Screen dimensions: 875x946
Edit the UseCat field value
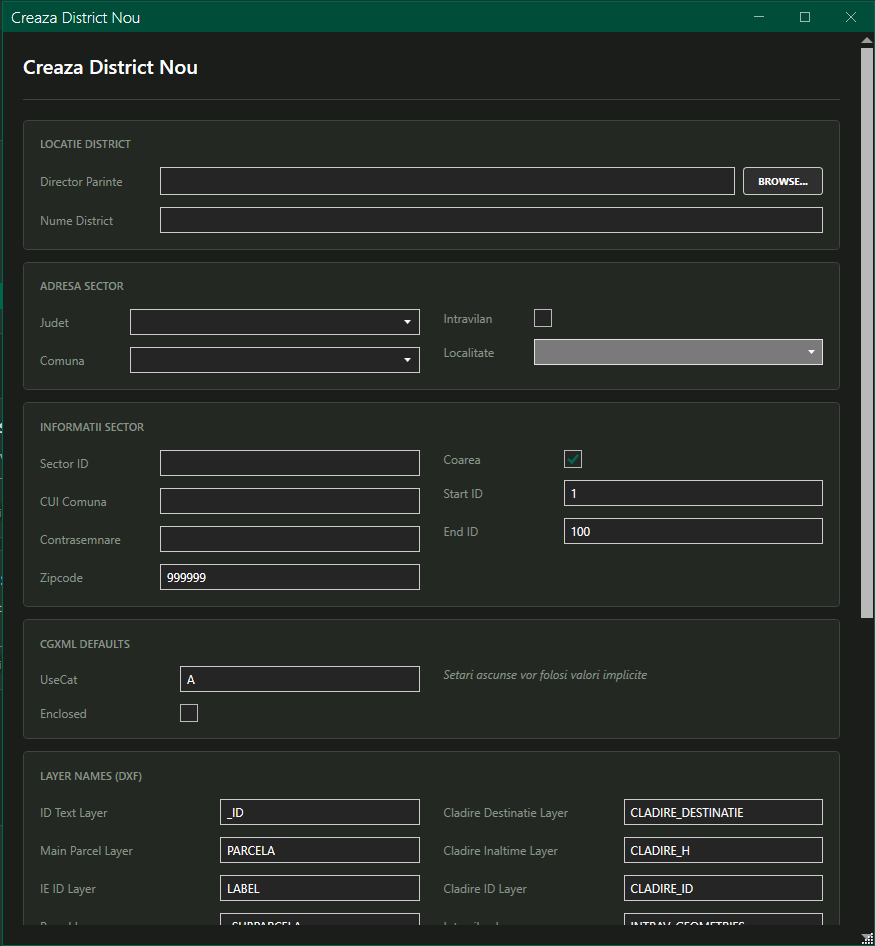click(x=299, y=679)
